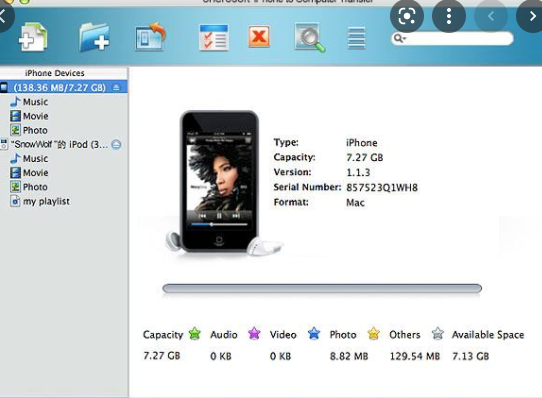Image resolution: width=542 pixels, height=398 pixels.
Task: Open Music under the iPhone device
Action: [x=29, y=102]
